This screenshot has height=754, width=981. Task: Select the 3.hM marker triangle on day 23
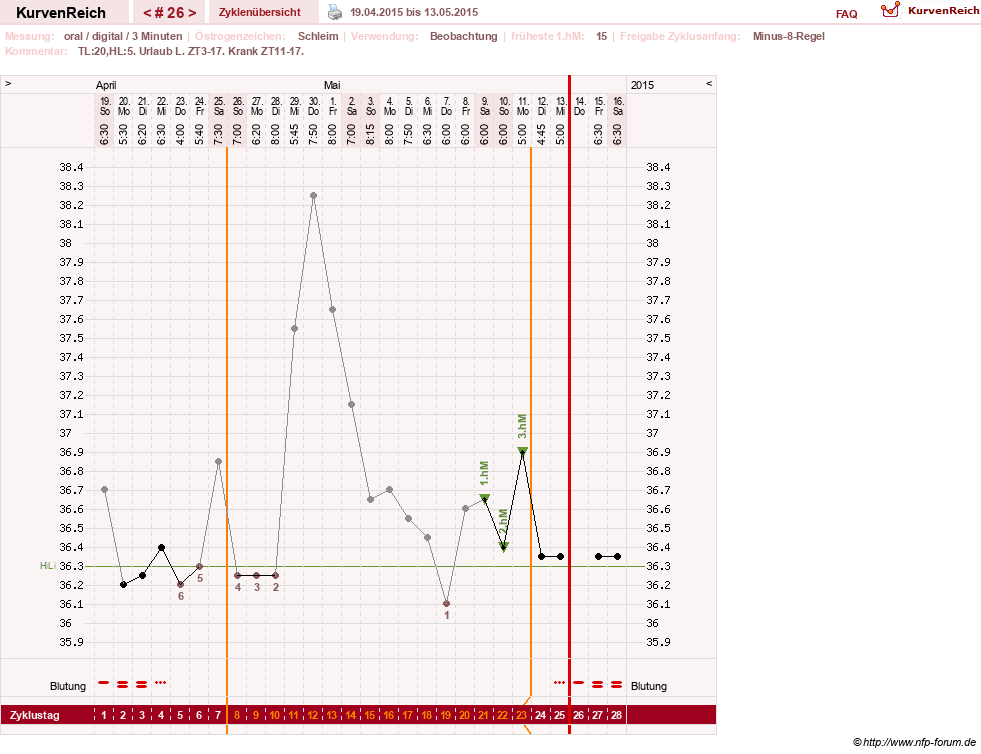522,451
